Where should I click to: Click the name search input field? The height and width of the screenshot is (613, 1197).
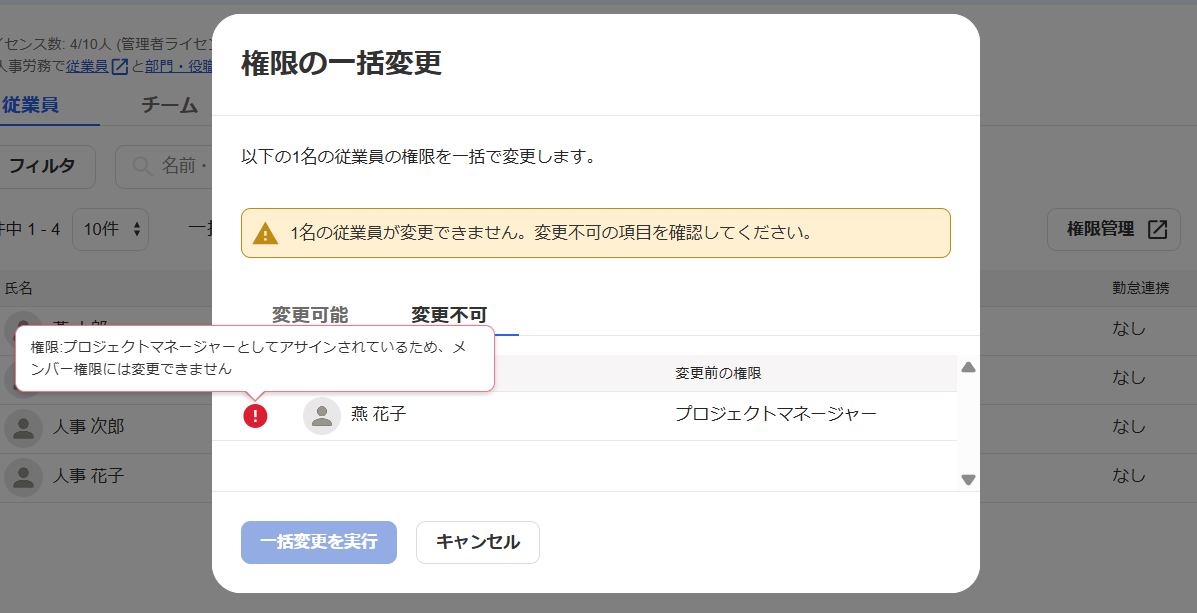(x=164, y=166)
